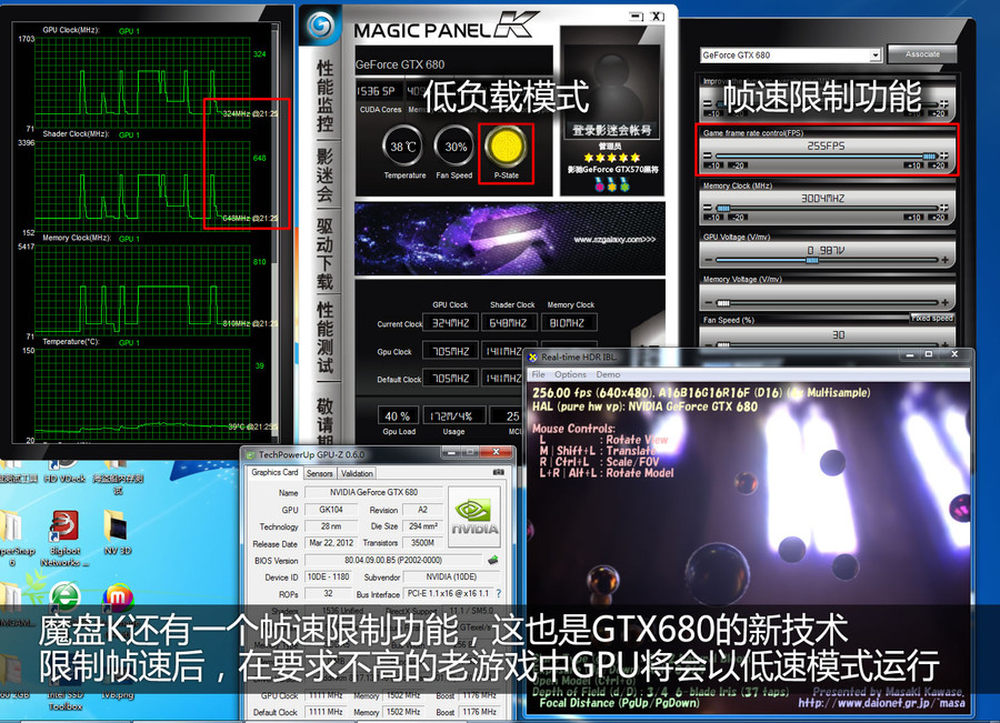
Task: Switch to the Validation tab in GPU-Z
Action: (357, 474)
